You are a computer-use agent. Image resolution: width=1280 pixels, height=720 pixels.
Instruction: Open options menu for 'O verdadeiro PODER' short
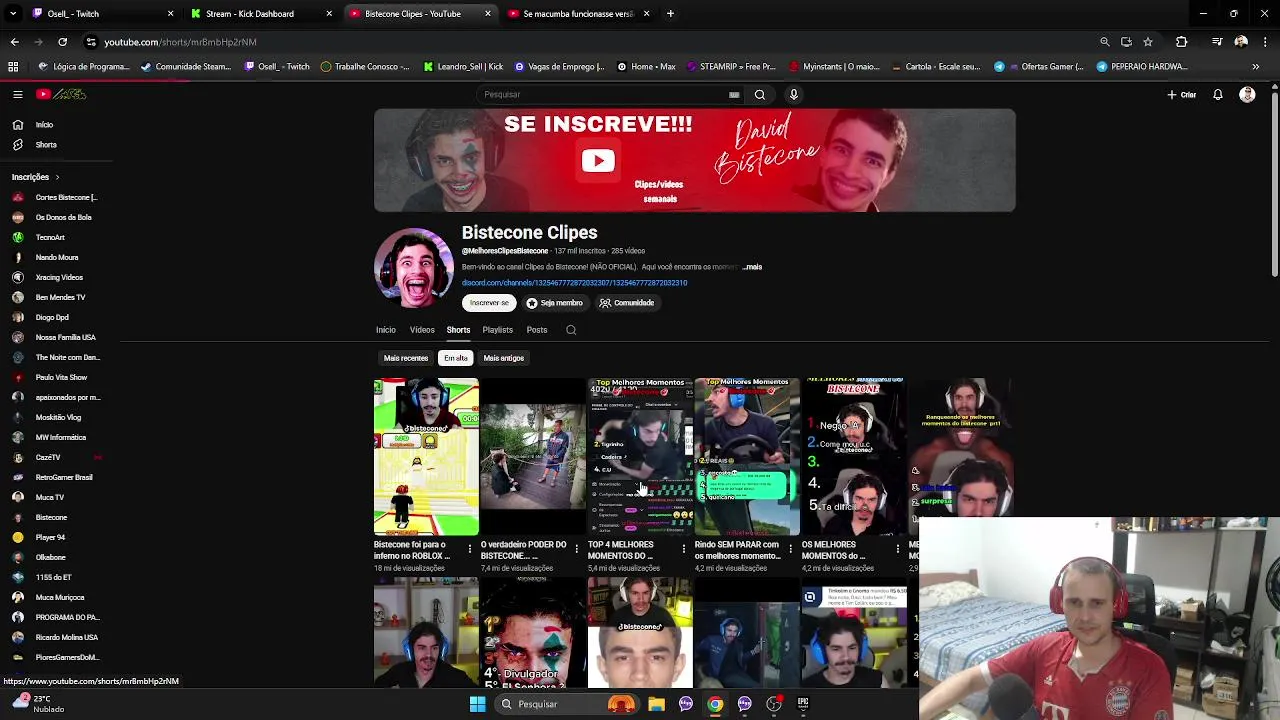point(577,548)
